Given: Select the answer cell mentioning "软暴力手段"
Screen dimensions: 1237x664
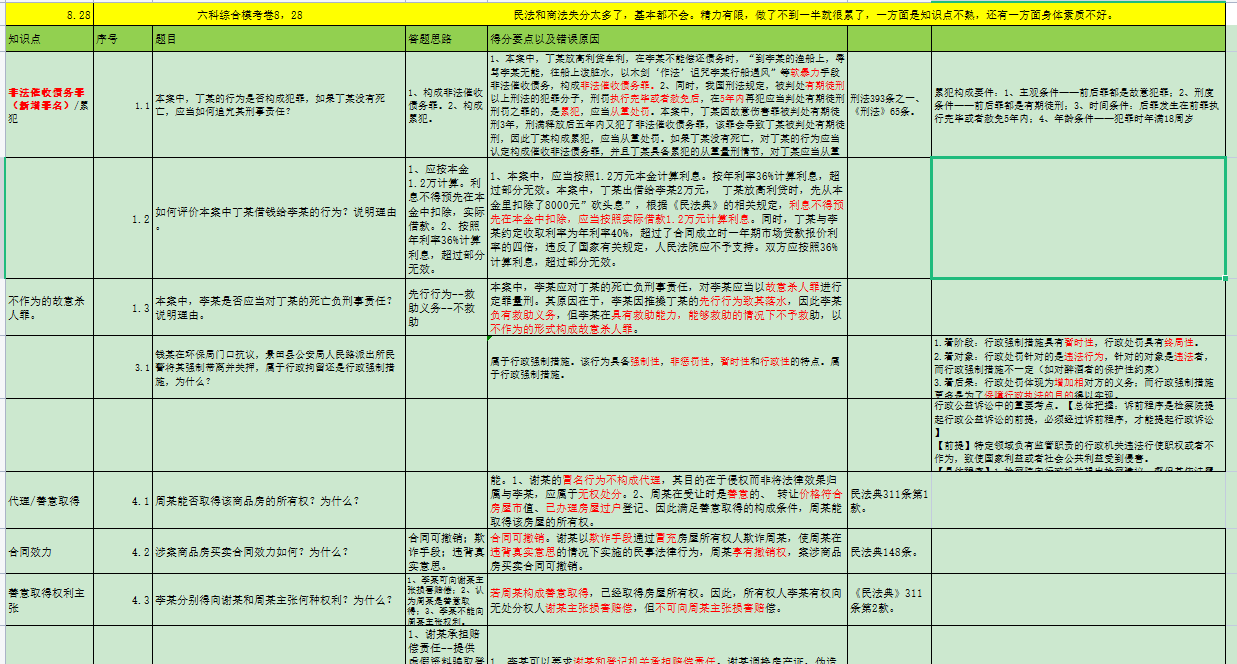Looking at the screenshot, I should pos(668,105).
